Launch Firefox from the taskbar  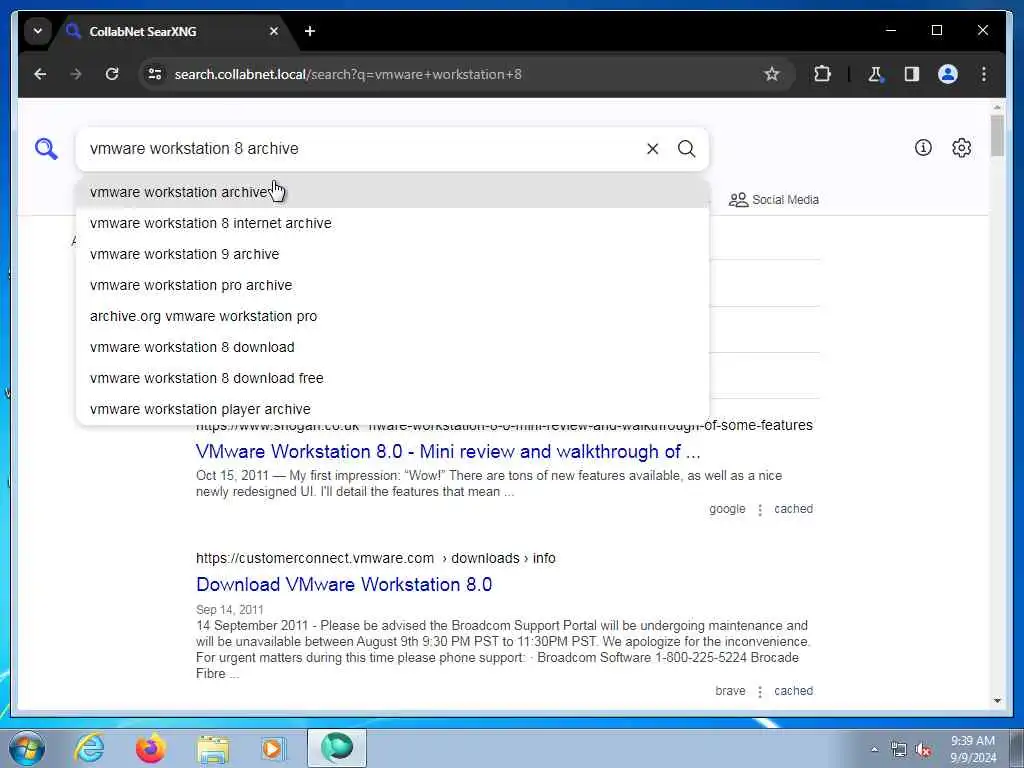(x=150, y=748)
